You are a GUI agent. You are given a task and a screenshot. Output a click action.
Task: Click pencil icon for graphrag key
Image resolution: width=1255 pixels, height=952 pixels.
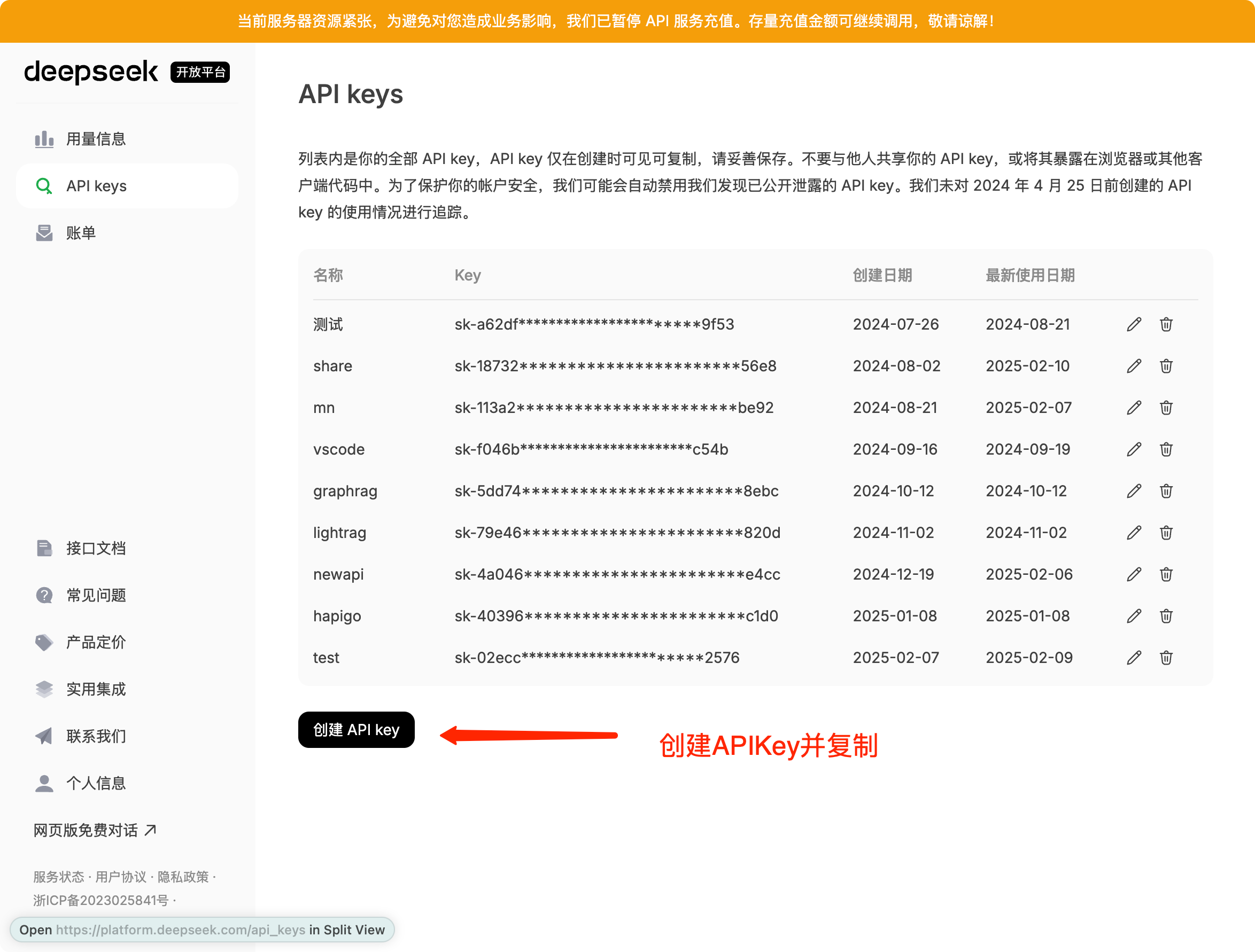coord(1134,491)
